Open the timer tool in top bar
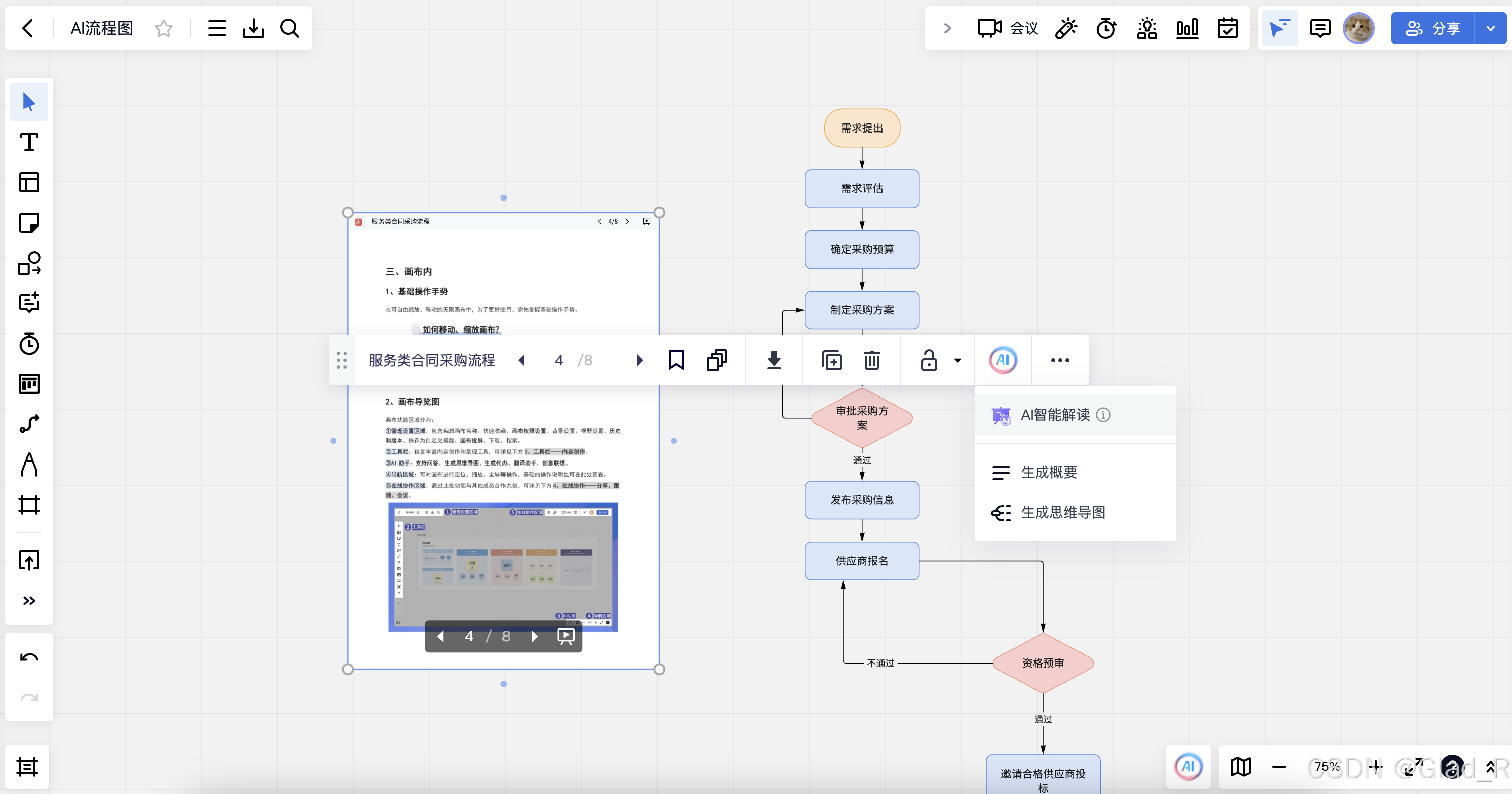 coord(1106,28)
